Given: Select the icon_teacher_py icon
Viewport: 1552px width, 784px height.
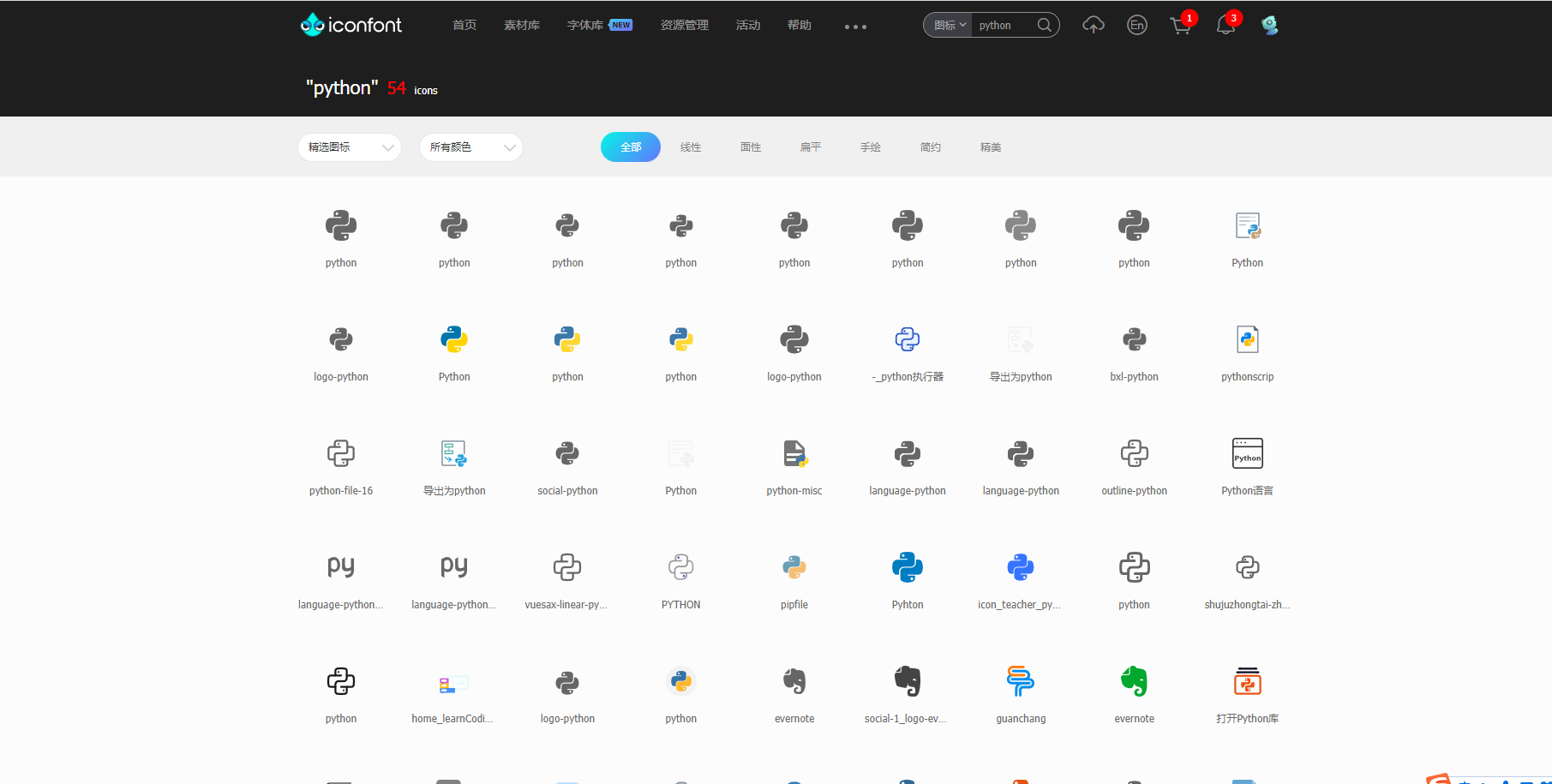Looking at the screenshot, I should click(1021, 568).
